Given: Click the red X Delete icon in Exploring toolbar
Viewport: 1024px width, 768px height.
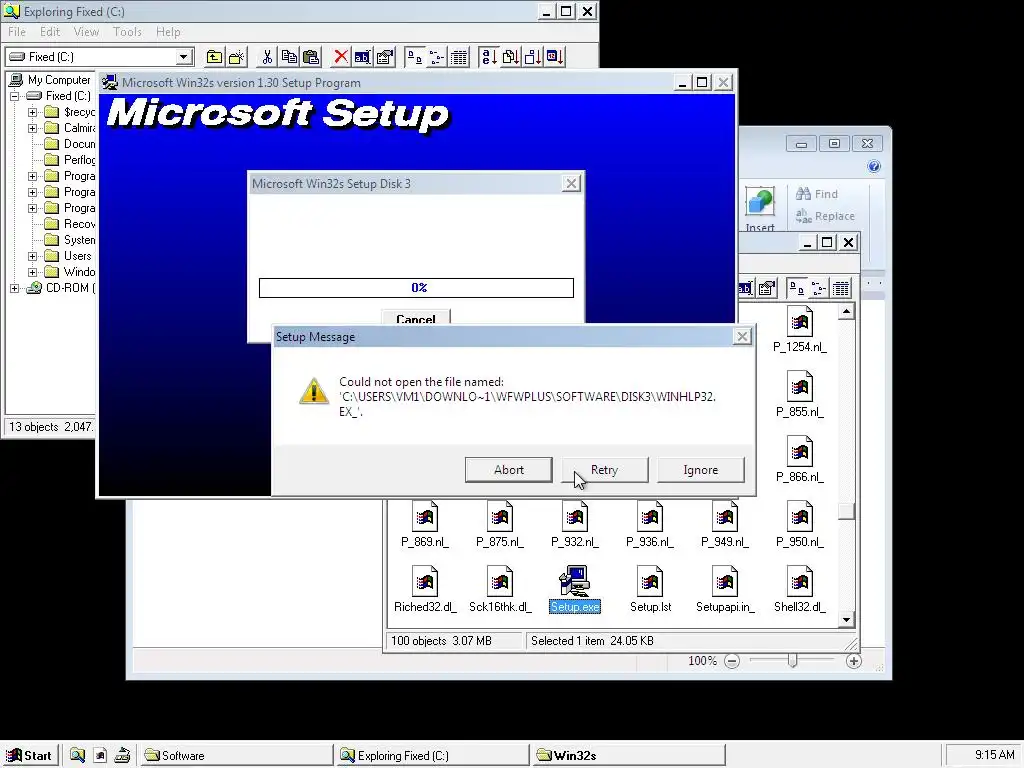Looking at the screenshot, I should coord(340,57).
